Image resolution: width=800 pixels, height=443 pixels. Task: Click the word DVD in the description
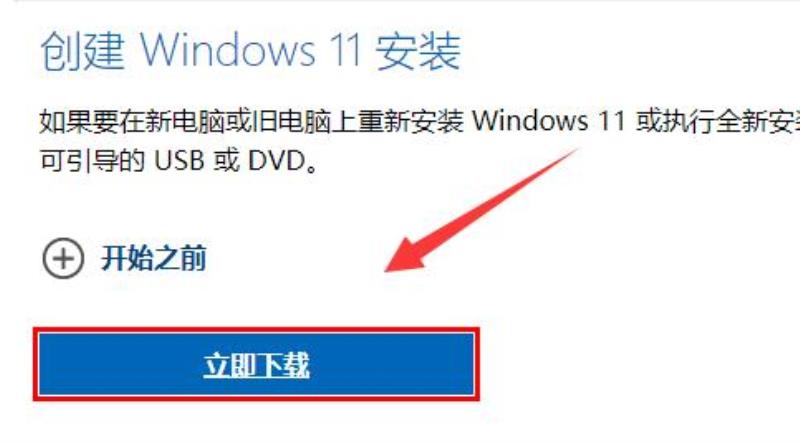click(x=277, y=161)
